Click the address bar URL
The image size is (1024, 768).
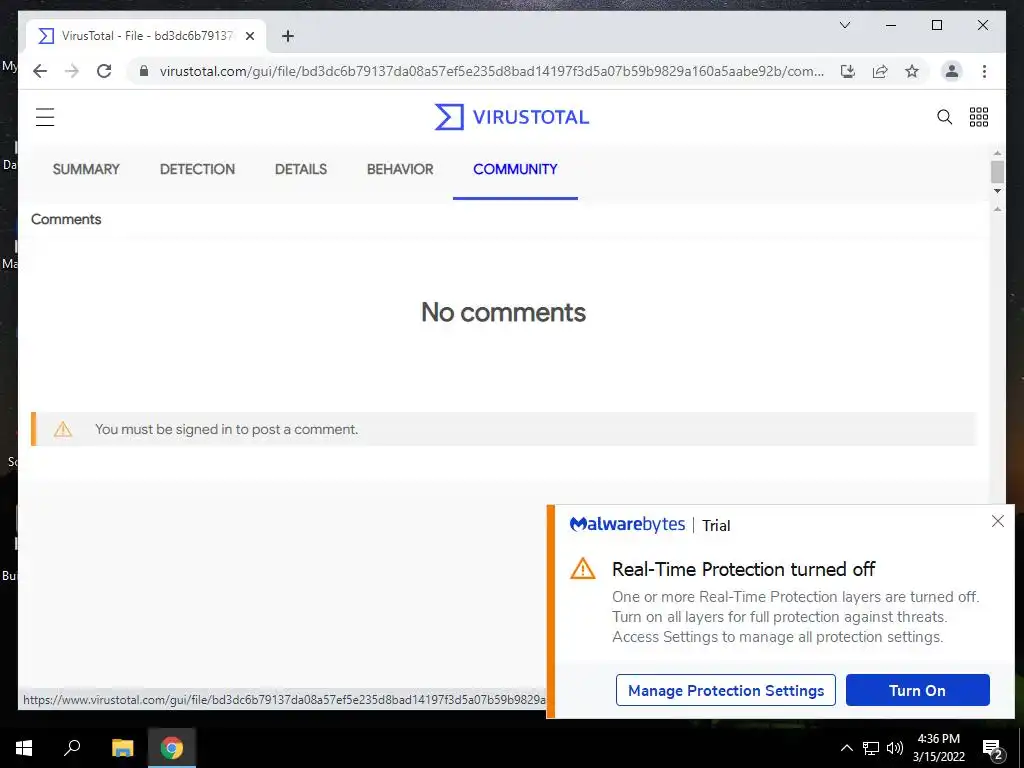pyautogui.click(x=491, y=71)
